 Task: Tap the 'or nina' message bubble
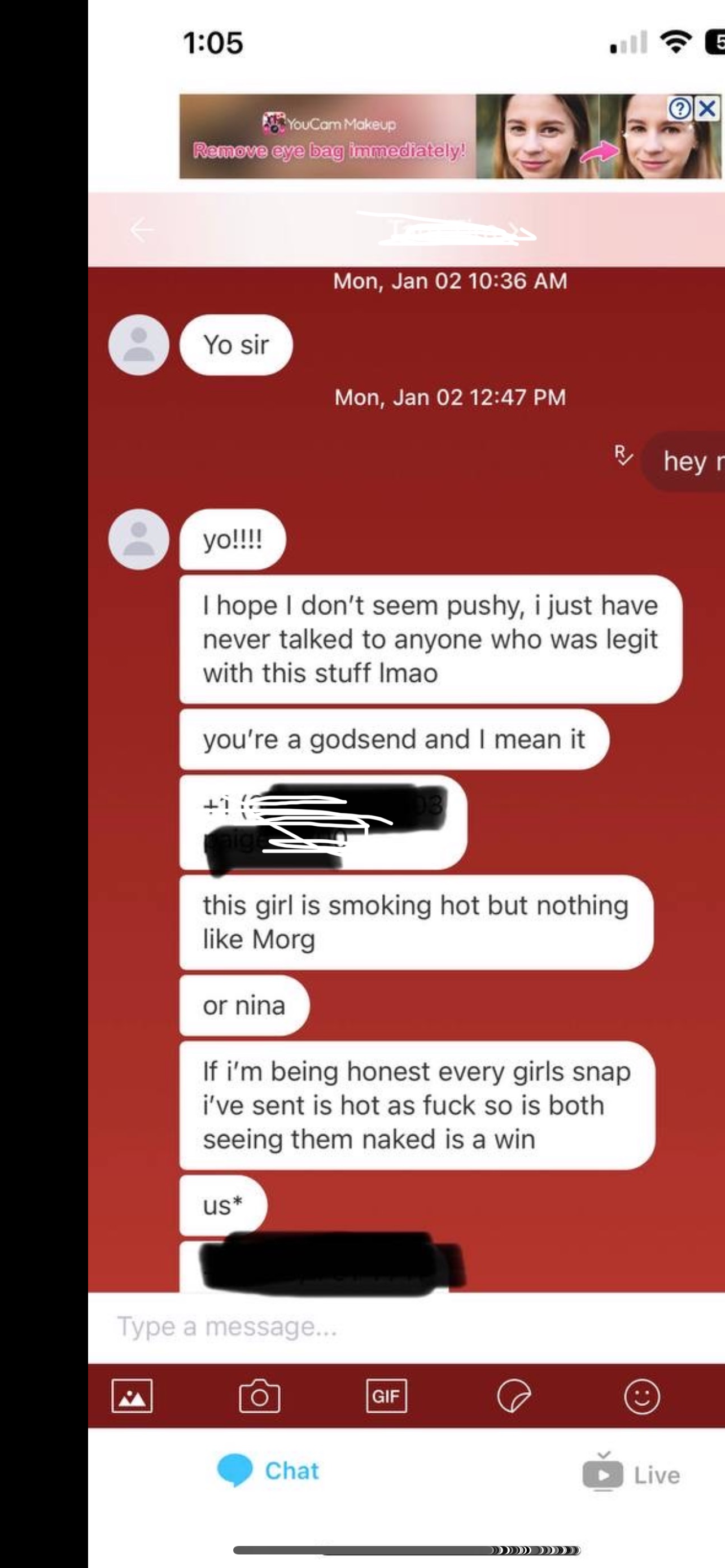[x=244, y=1005]
